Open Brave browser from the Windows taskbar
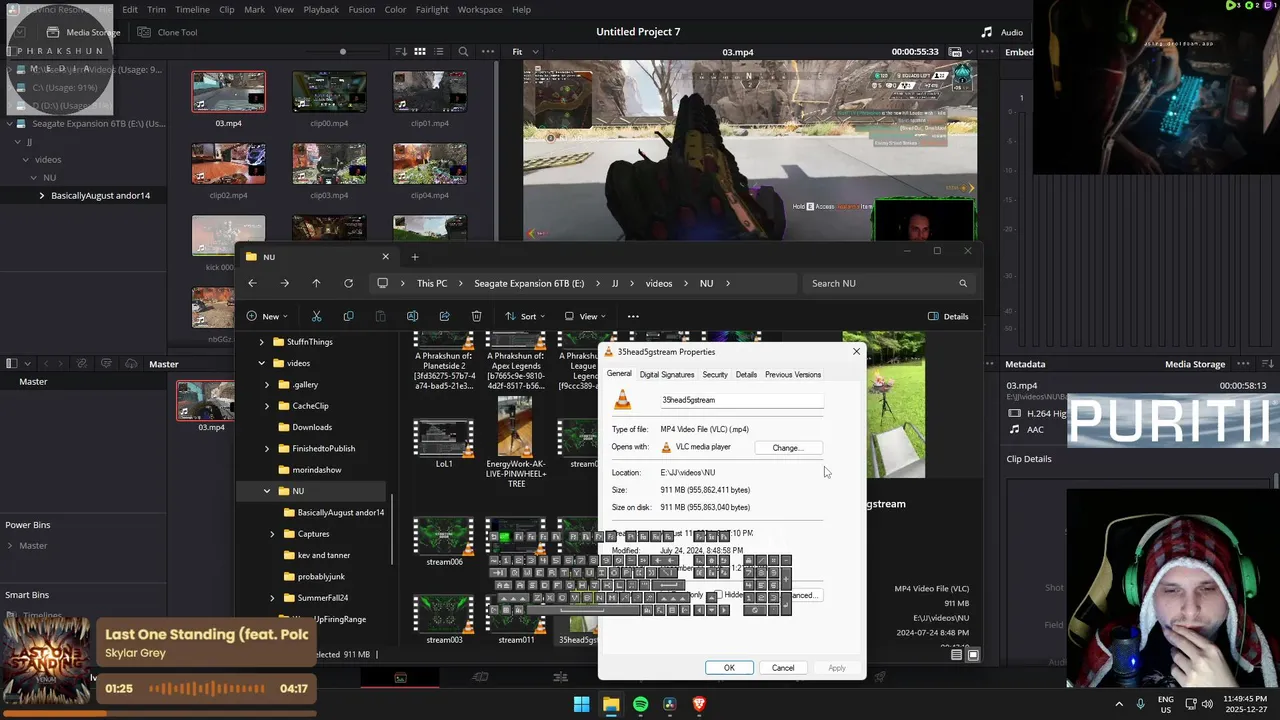This screenshot has width=1280, height=720. point(699,704)
